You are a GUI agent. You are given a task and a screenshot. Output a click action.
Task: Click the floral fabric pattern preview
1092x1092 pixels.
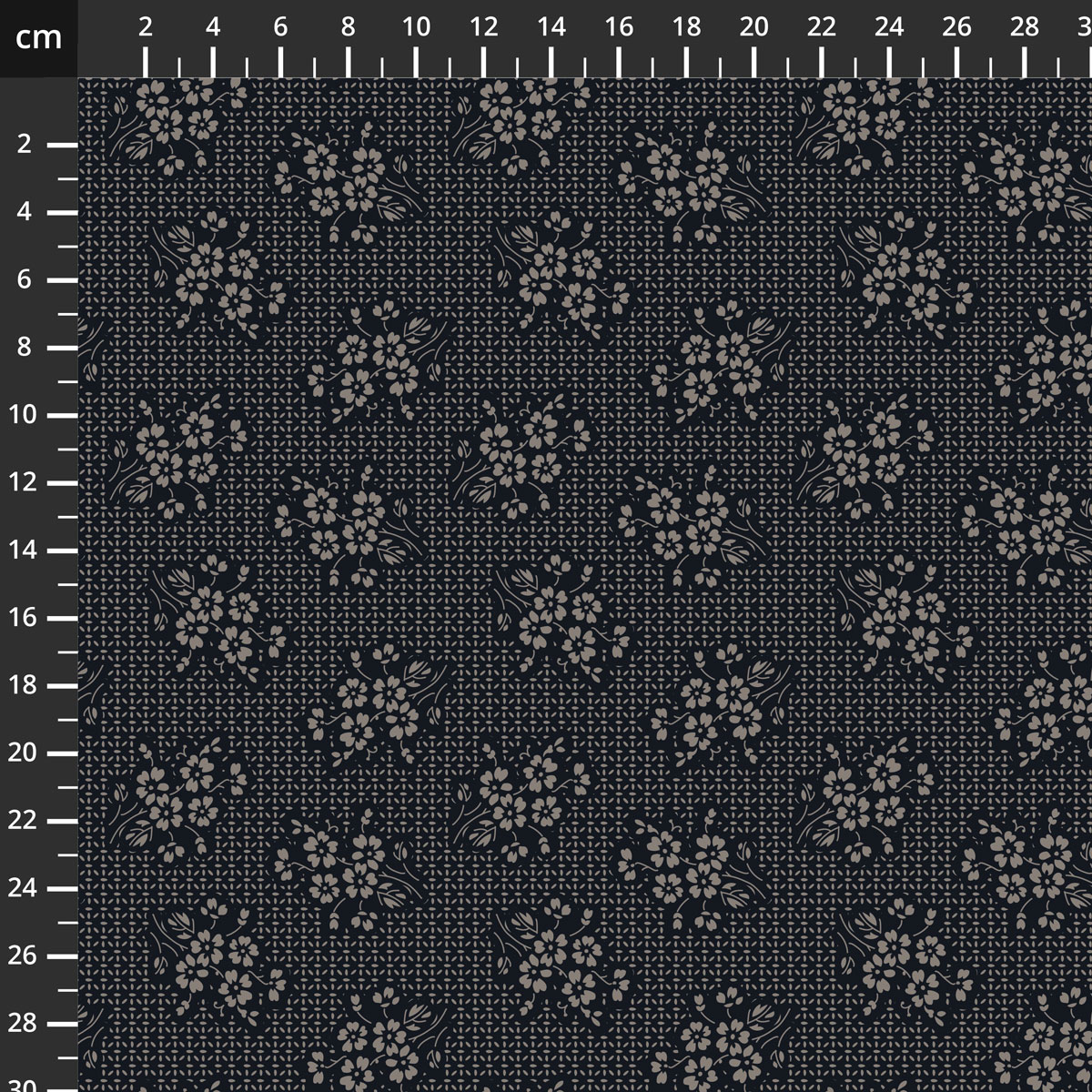(x=585, y=585)
